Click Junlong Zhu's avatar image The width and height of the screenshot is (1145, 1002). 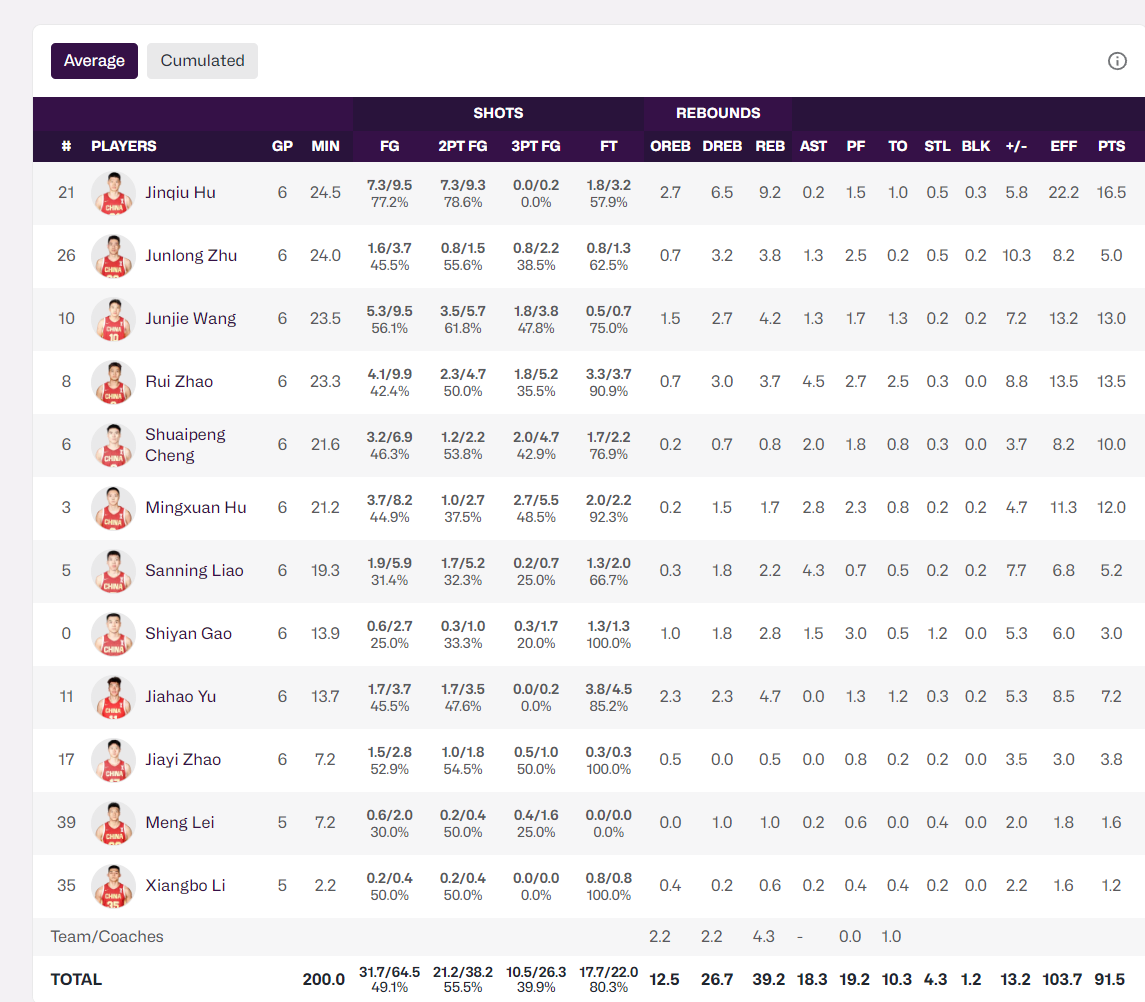(x=113, y=256)
